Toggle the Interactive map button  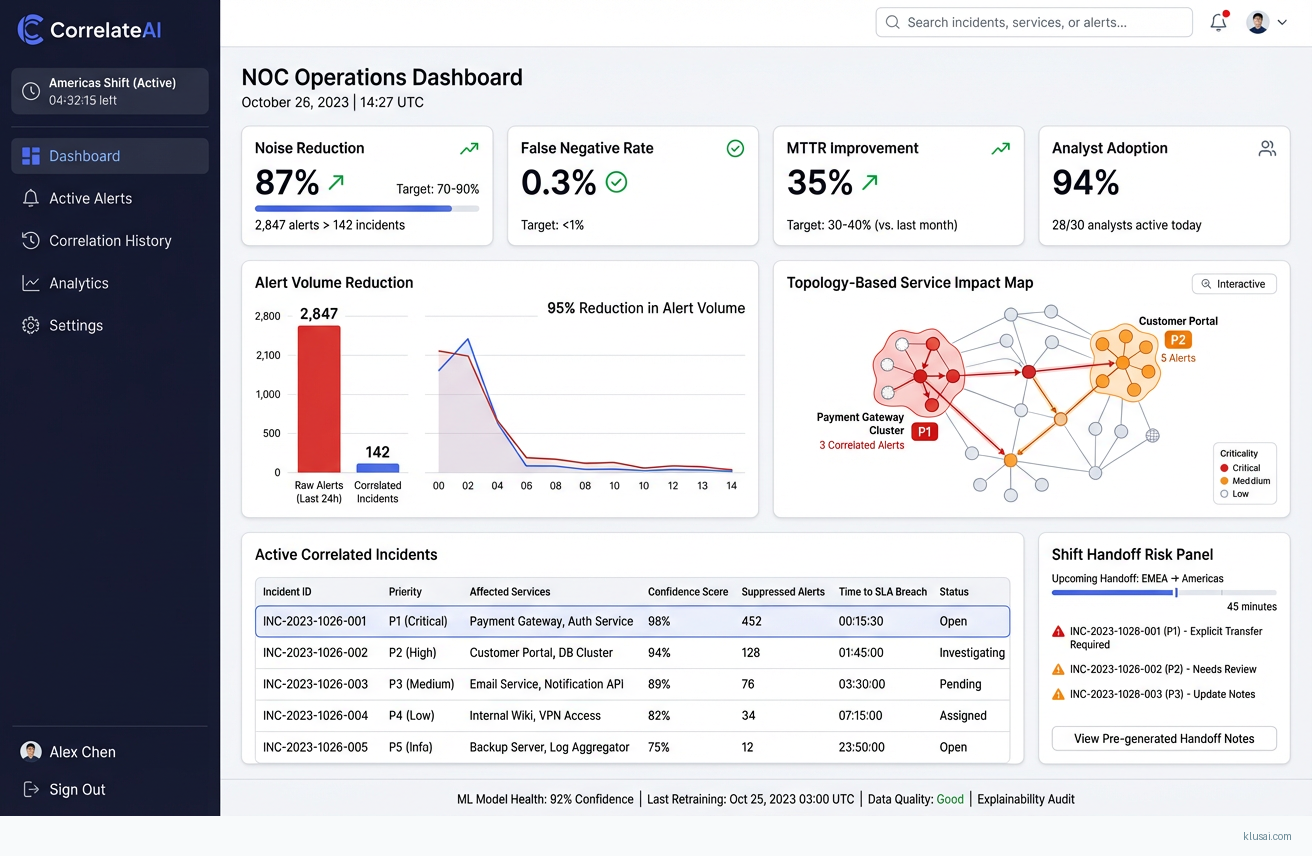point(1233,284)
